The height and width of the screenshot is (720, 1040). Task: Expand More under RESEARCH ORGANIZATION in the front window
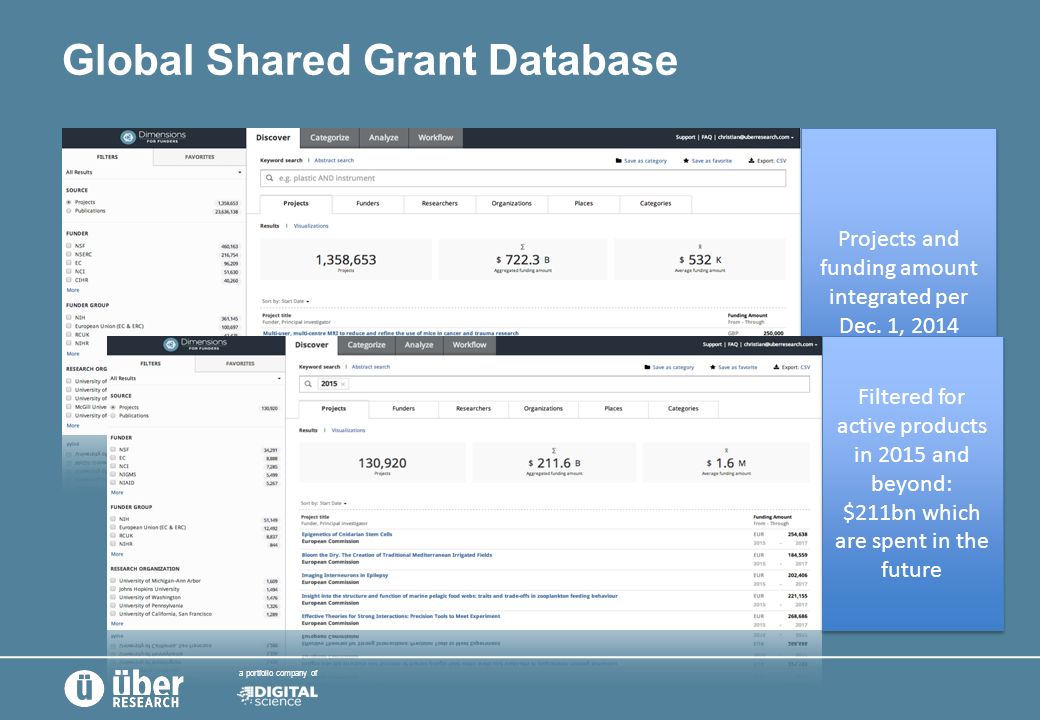(117, 623)
